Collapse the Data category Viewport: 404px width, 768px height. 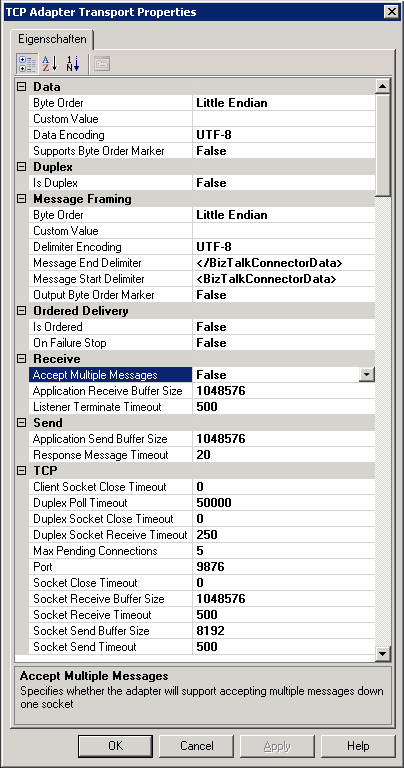[22, 87]
